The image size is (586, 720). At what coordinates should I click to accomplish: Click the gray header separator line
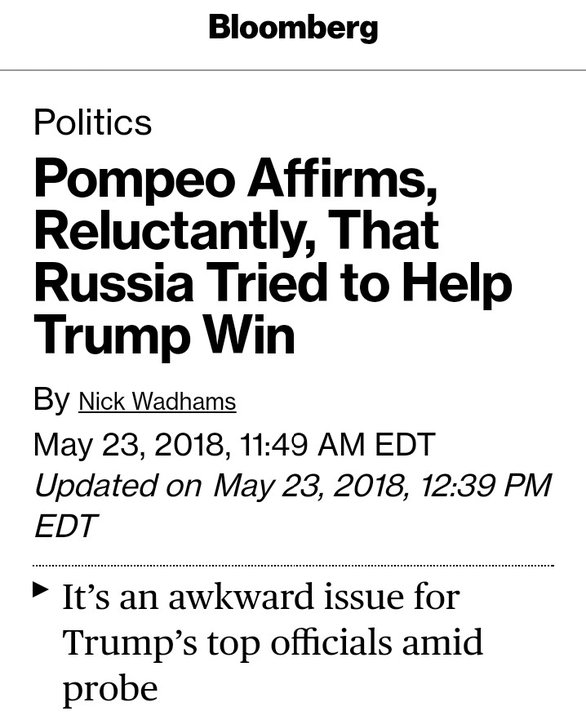click(x=293, y=70)
